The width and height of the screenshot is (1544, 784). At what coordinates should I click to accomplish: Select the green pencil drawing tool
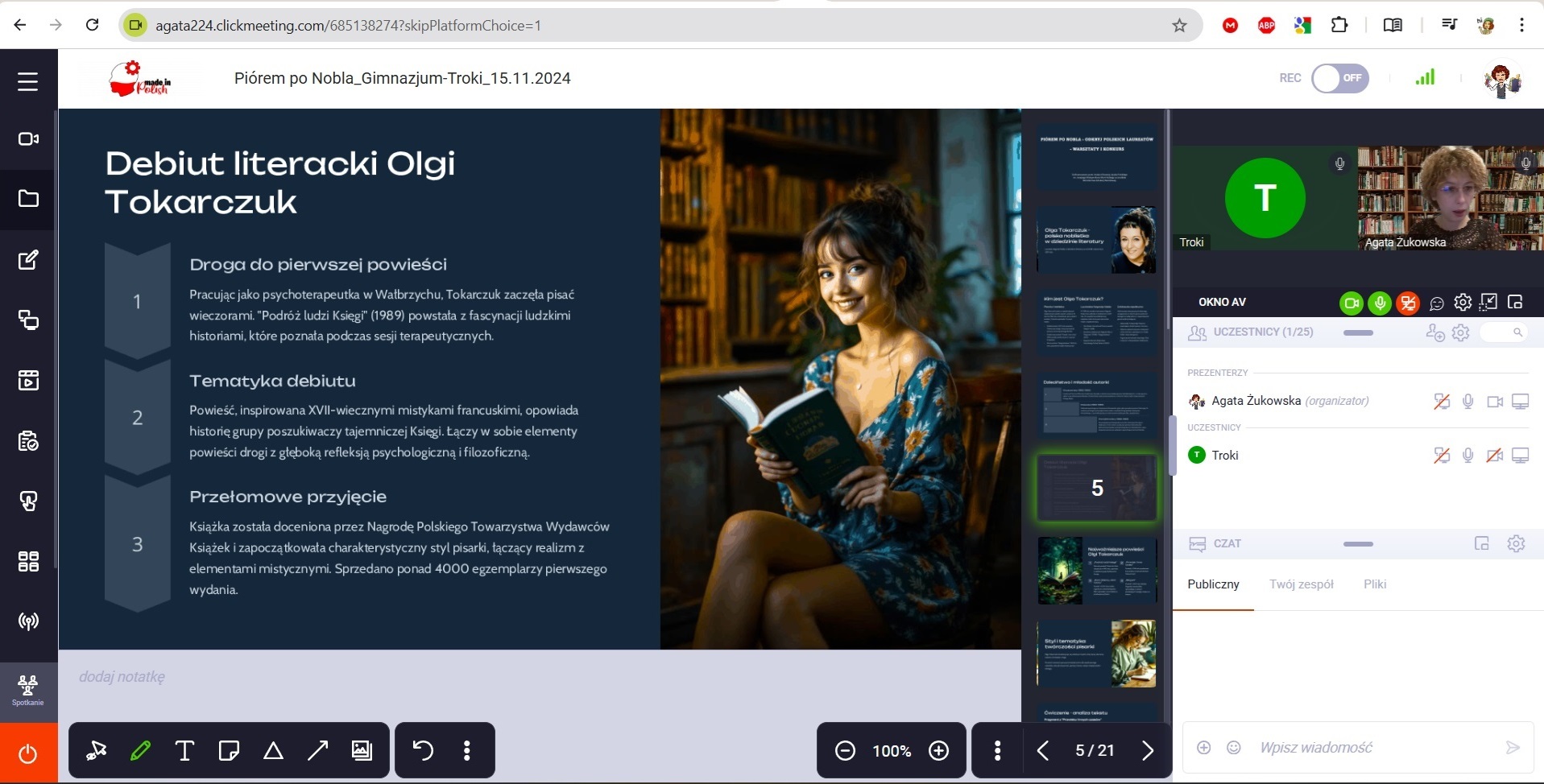(140, 751)
